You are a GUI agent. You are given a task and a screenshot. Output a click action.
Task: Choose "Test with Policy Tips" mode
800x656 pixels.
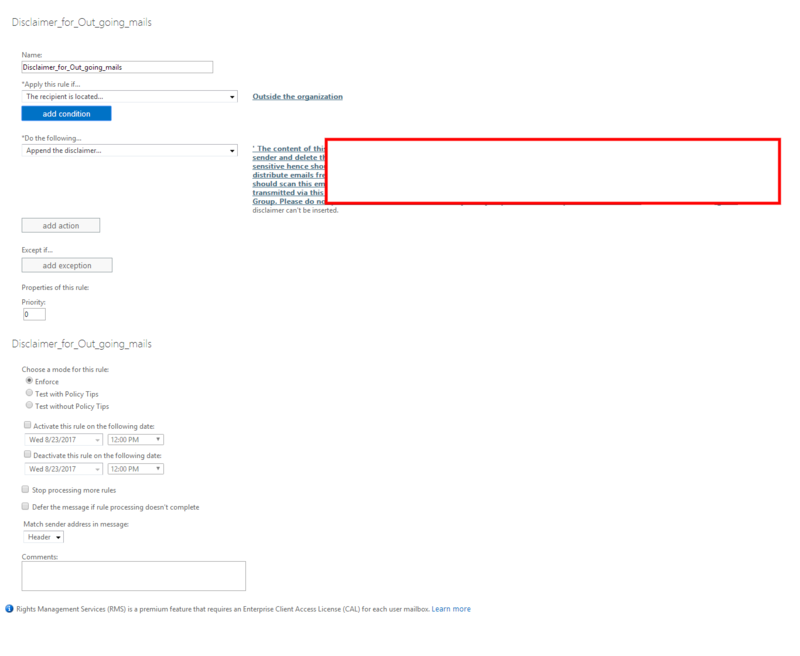pos(30,392)
